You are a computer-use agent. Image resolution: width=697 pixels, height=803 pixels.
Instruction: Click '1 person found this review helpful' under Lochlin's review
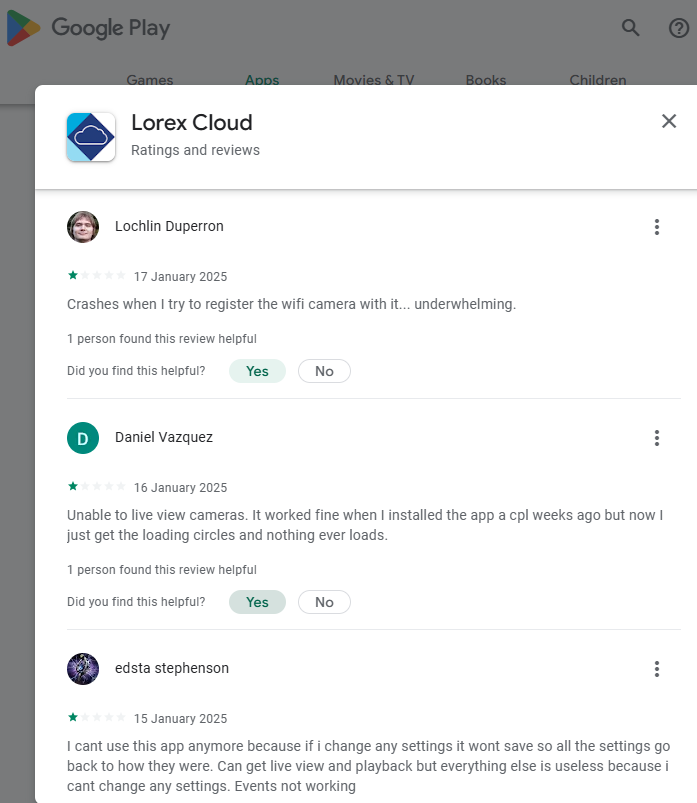coord(162,339)
